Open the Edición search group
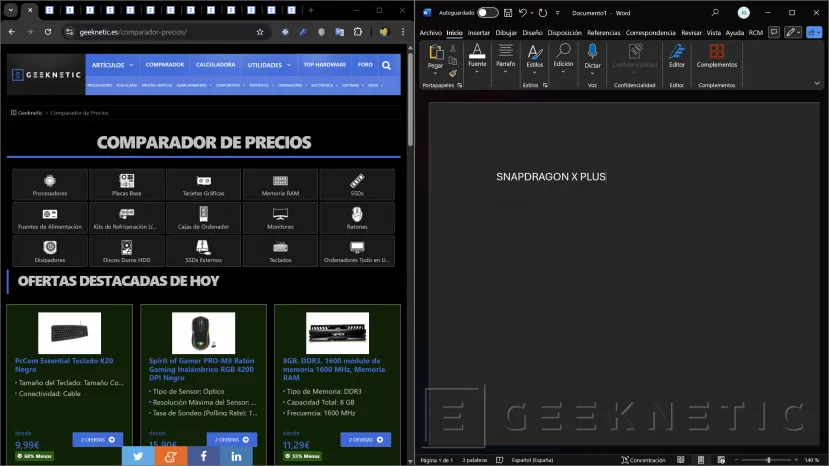 [563, 58]
